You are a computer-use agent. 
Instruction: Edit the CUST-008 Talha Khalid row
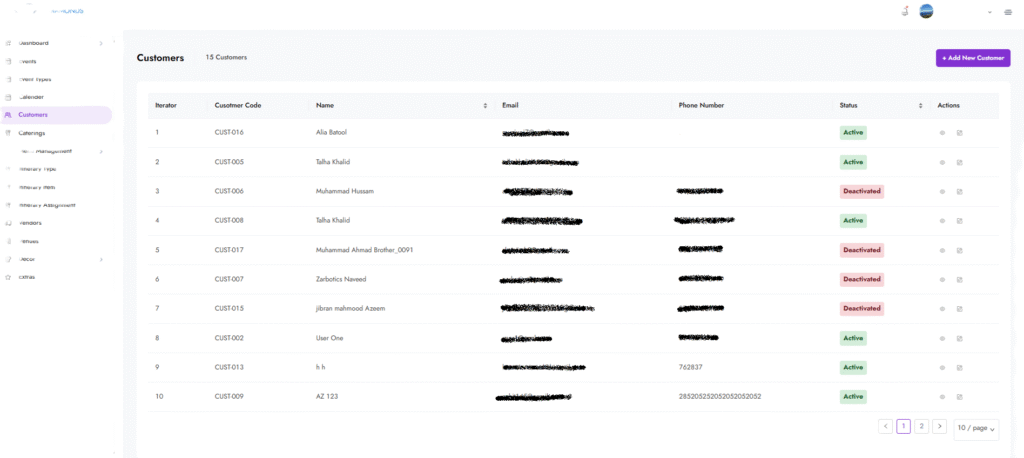(x=959, y=220)
